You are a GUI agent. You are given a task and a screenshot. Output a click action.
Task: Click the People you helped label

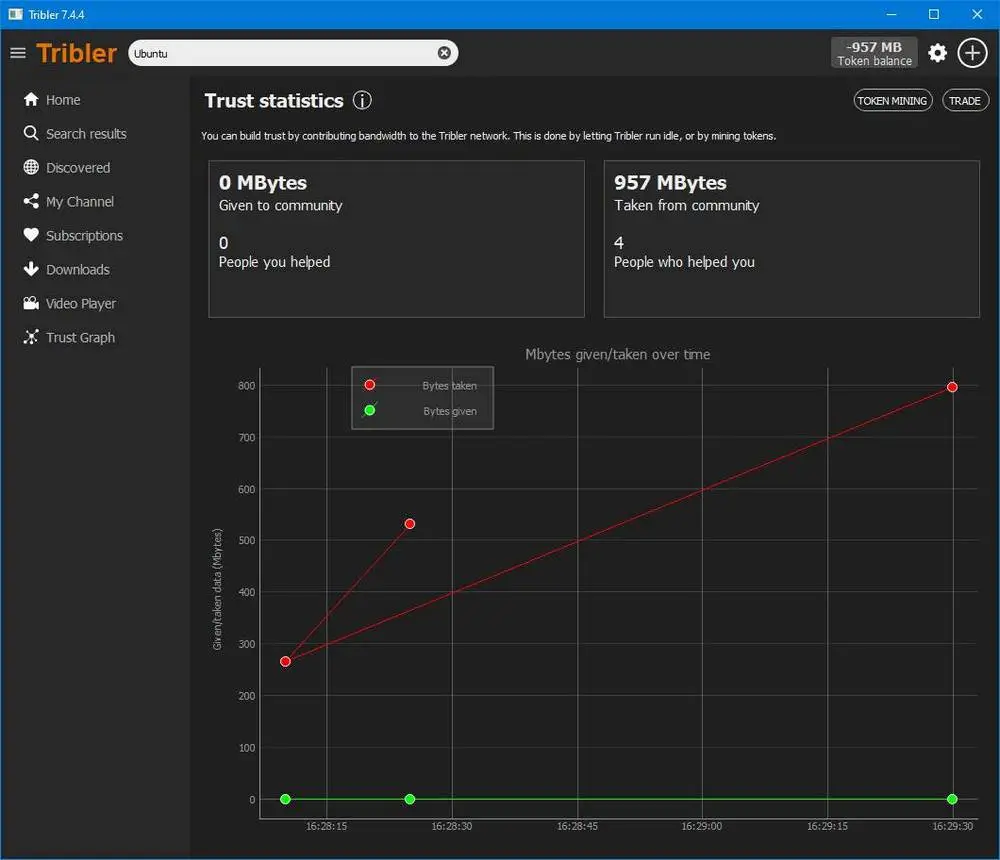[274, 262]
